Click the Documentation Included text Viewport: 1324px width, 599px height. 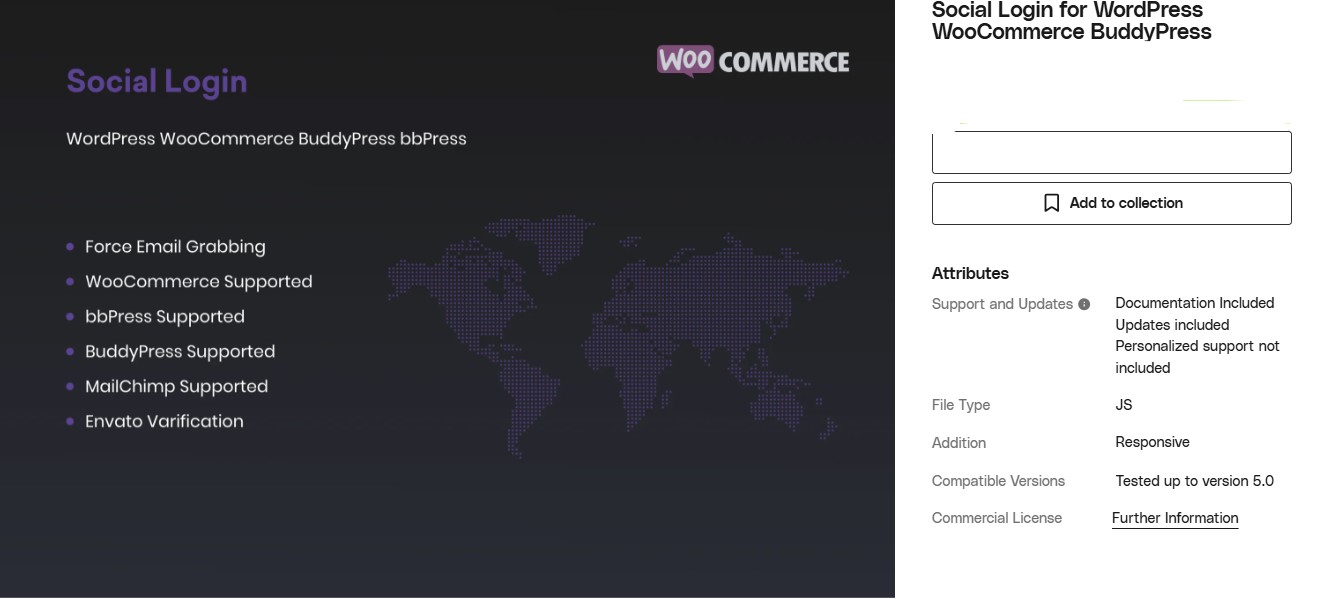click(1195, 303)
